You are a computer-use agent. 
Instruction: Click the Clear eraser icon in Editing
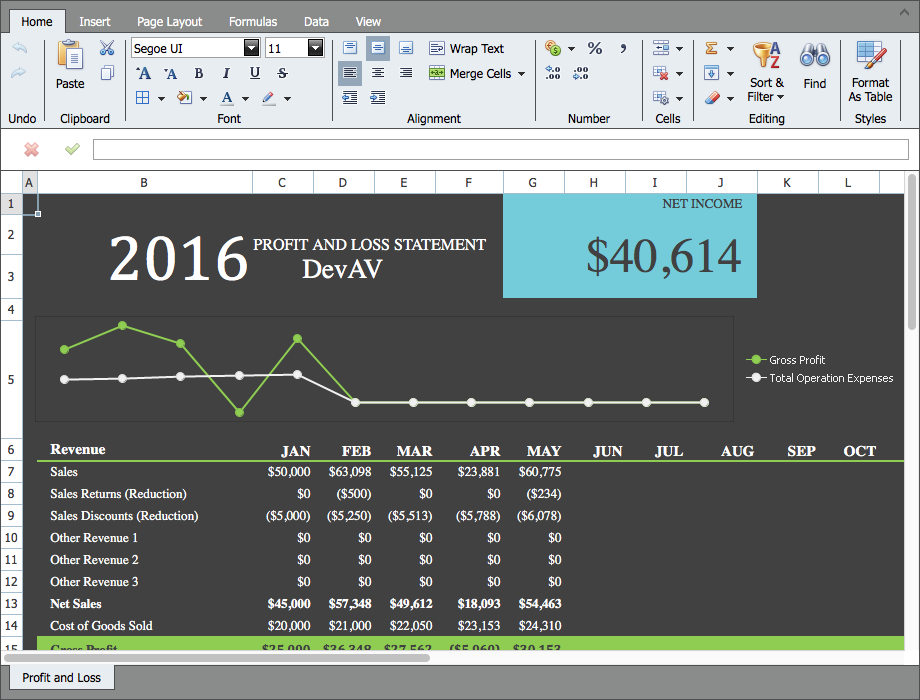[x=711, y=98]
